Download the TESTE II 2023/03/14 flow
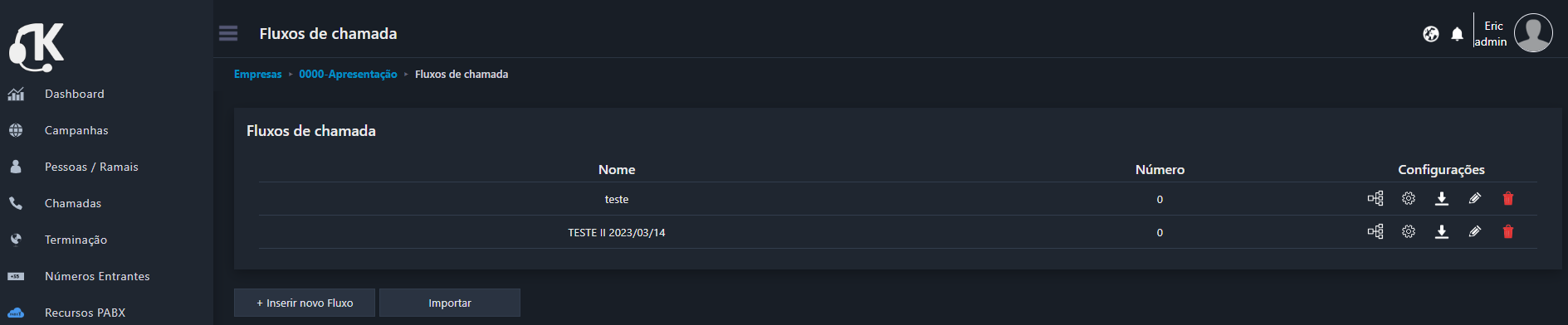The image size is (1568, 325). [1442, 231]
